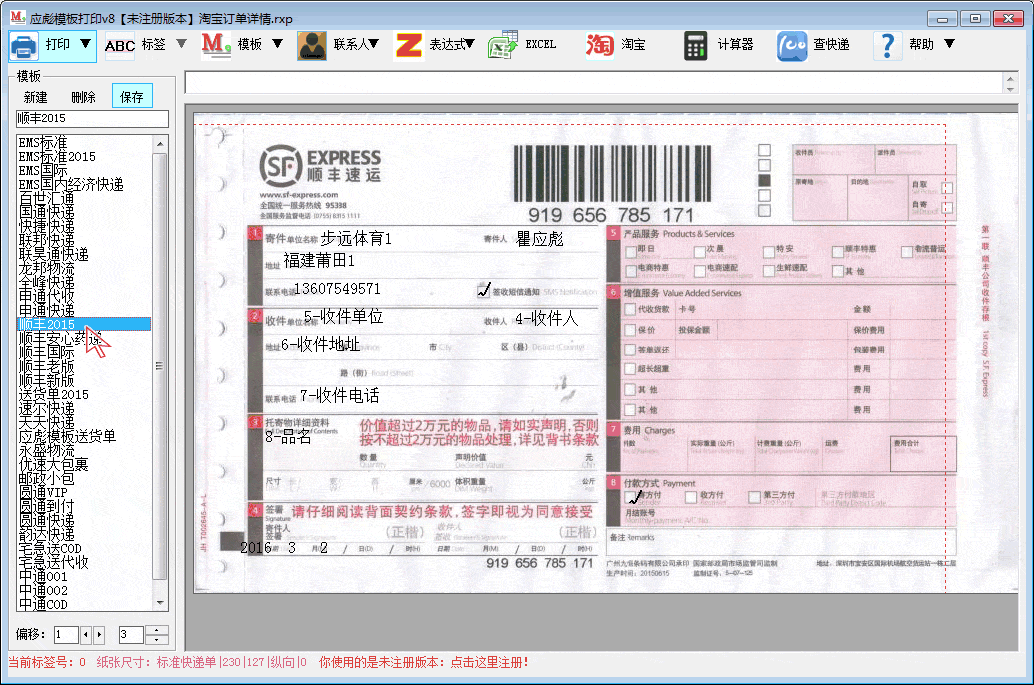Select 送货单2015 template
Screen dimensions: 1034x685
[x=53, y=394]
